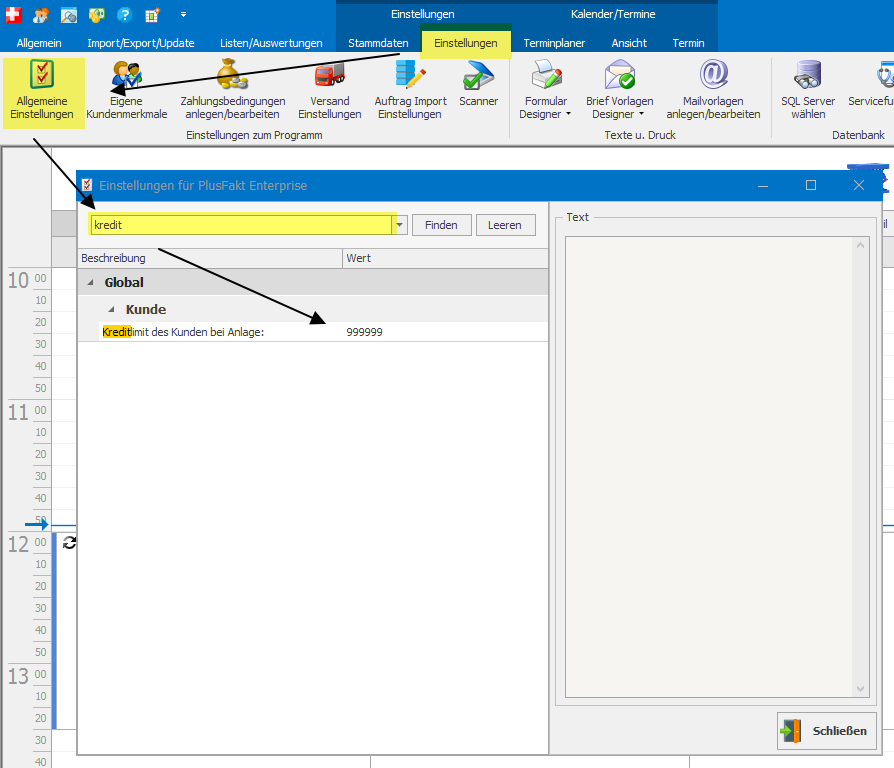Click the people icon in quick access bar

[x=40, y=15]
